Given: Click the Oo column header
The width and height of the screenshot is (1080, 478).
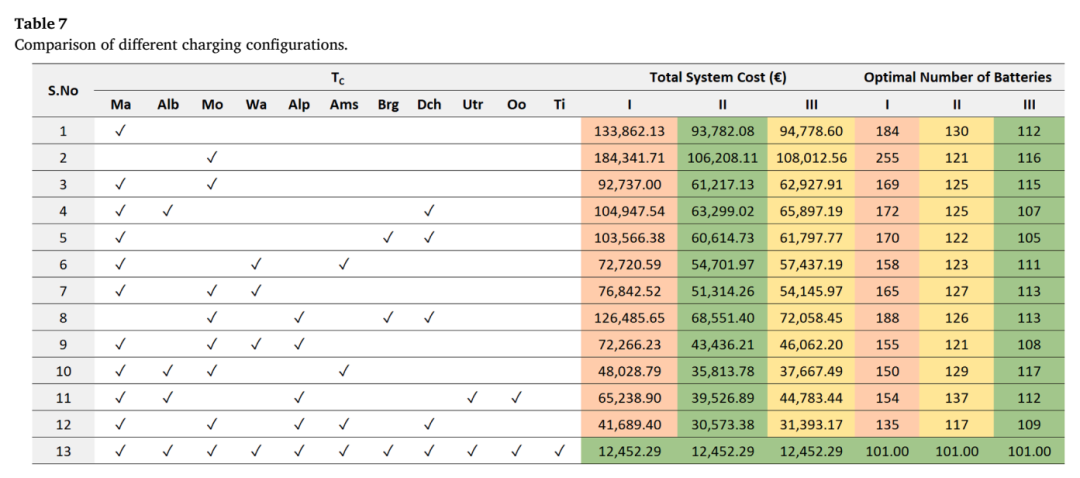Looking at the screenshot, I should coord(515,105).
